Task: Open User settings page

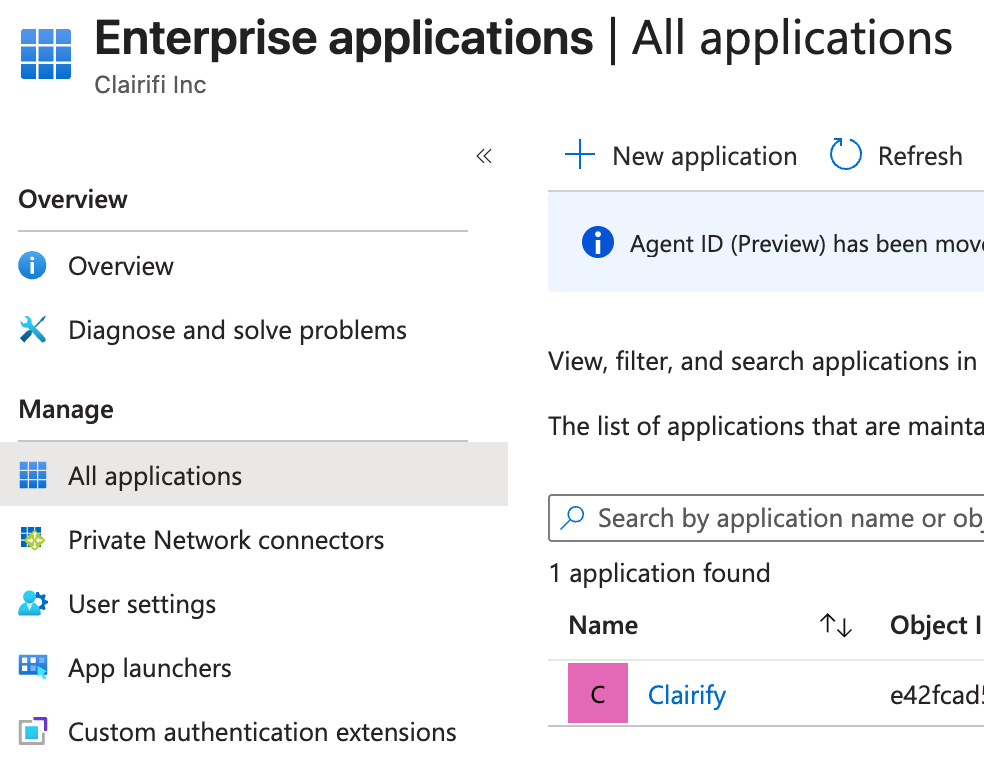Action: click(142, 604)
